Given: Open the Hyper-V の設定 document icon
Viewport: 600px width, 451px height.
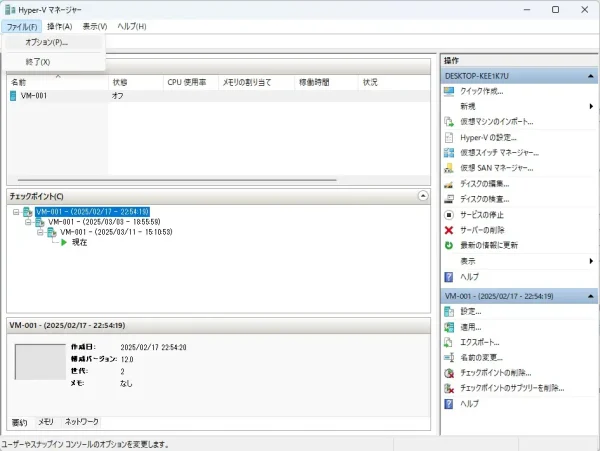Looking at the screenshot, I should pyautogui.click(x=449, y=137).
